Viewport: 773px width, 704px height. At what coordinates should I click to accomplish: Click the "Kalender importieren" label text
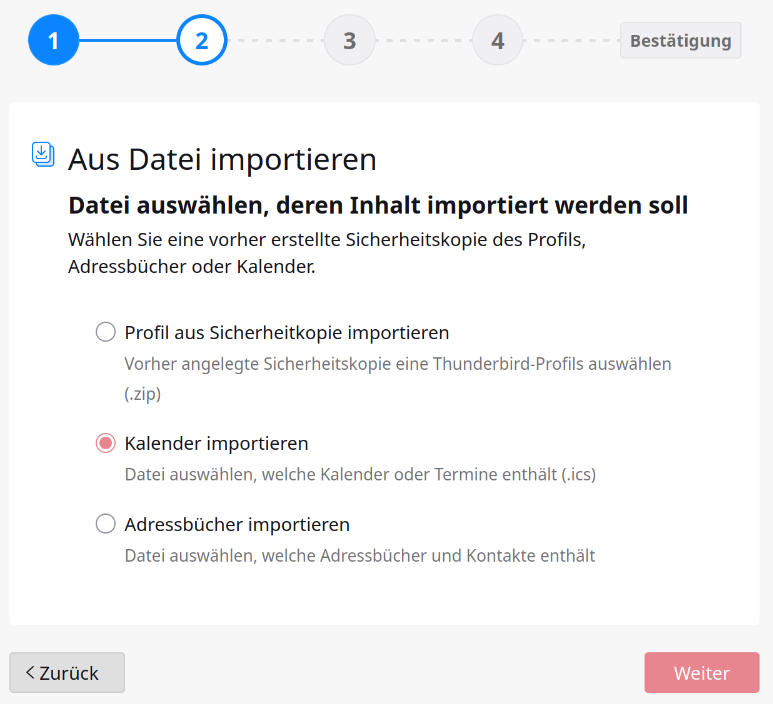(216, 443)
